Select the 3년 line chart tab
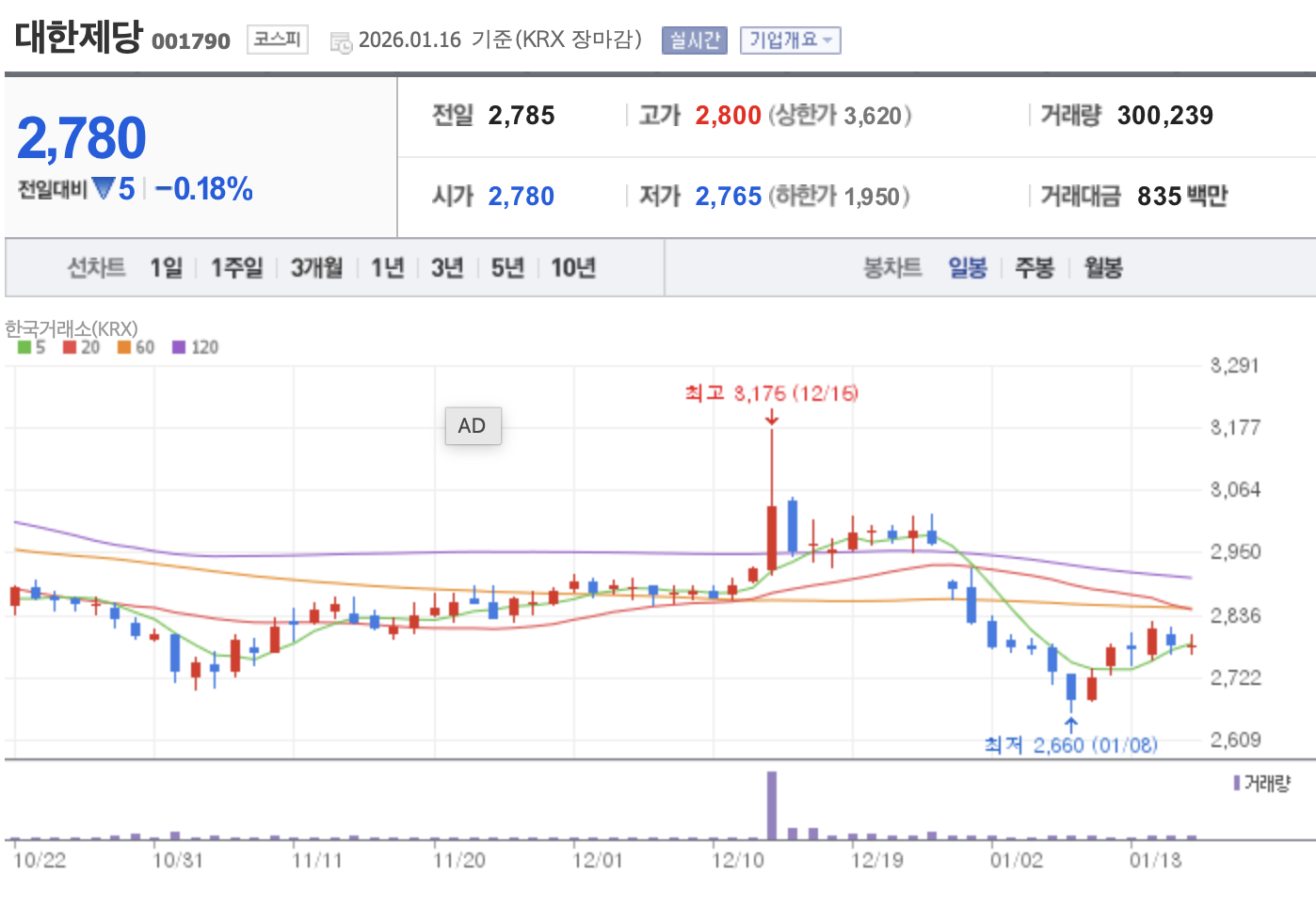 coord(448,268)
